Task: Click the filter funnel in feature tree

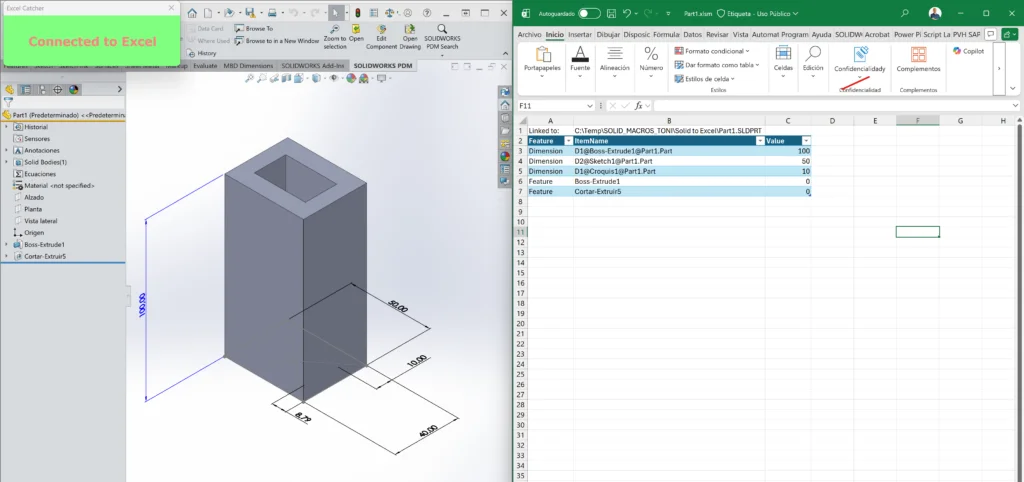Action: coord(8,102)
